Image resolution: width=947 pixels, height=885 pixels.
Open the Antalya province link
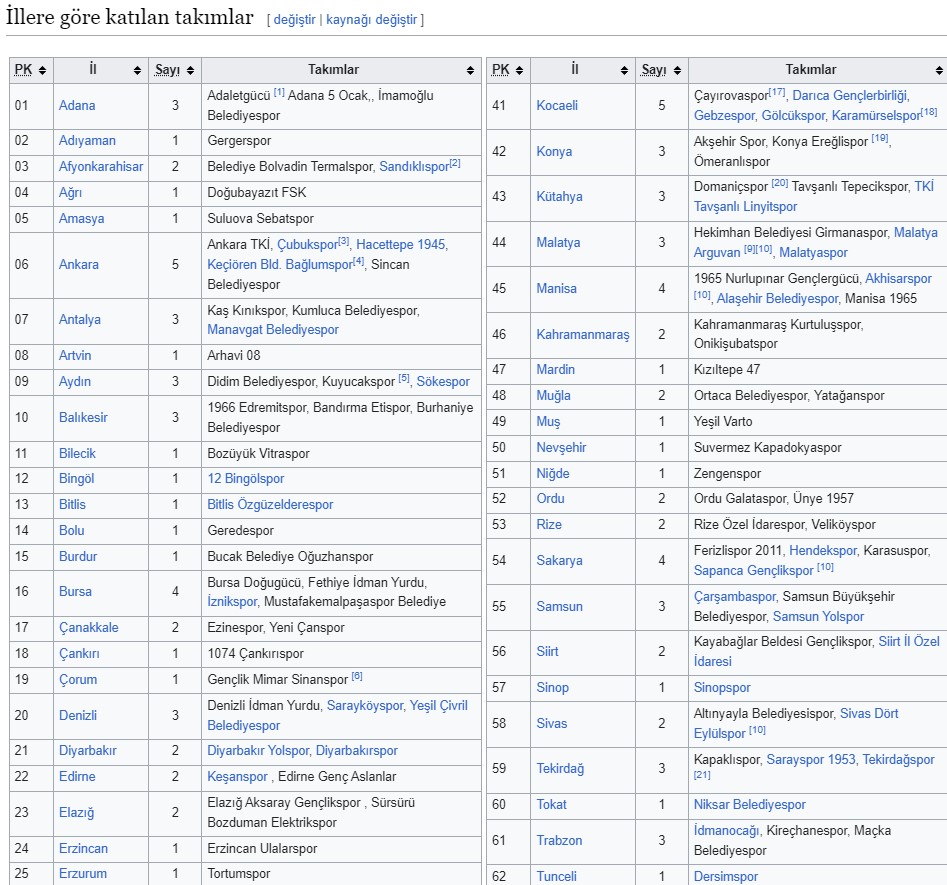pyautogui.click(x=80, y=320)
